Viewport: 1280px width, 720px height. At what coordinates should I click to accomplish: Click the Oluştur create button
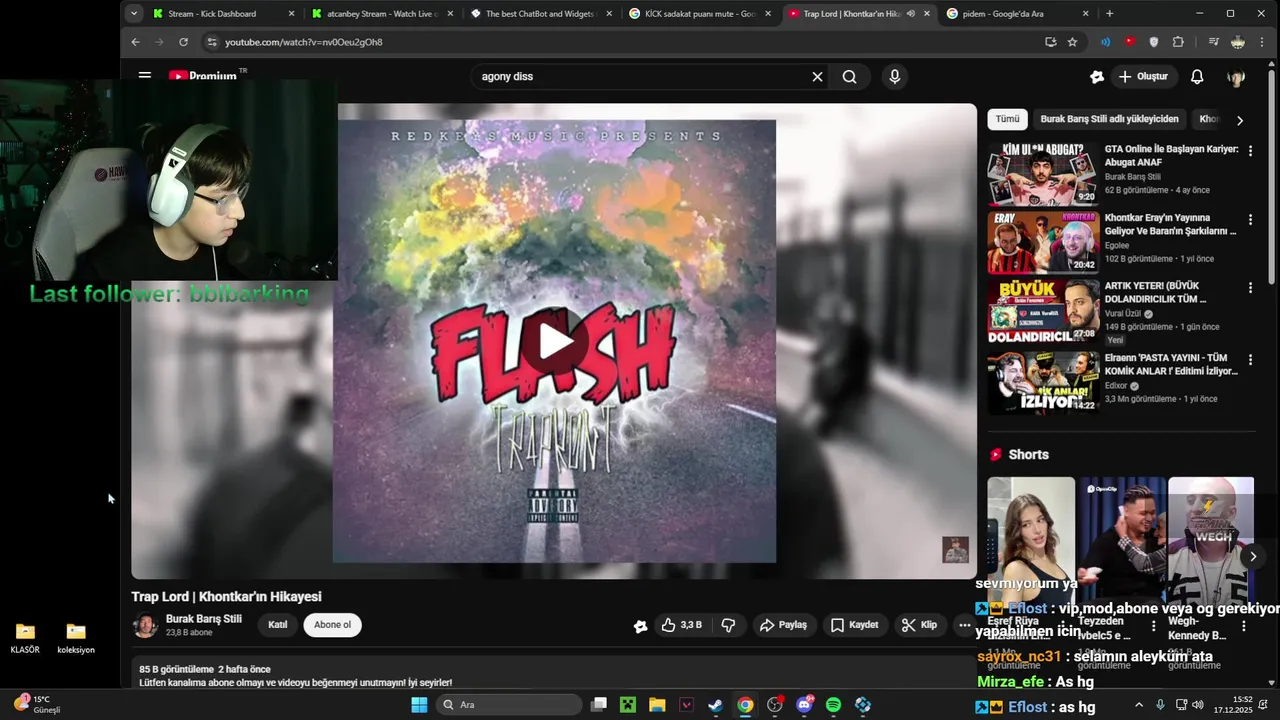point(1143,77)
